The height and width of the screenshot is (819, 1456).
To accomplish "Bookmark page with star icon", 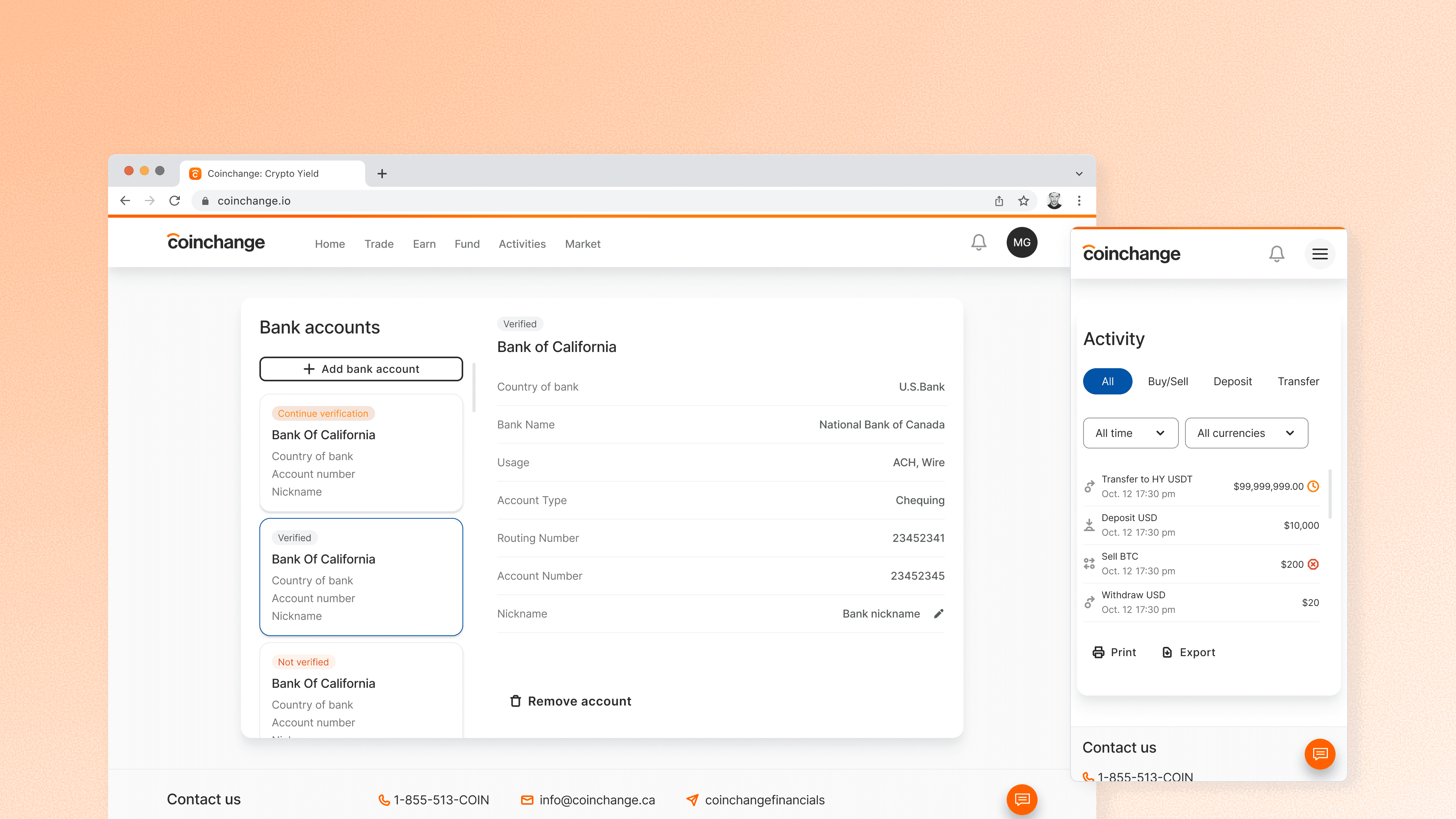I will [x=1024, y=201].
